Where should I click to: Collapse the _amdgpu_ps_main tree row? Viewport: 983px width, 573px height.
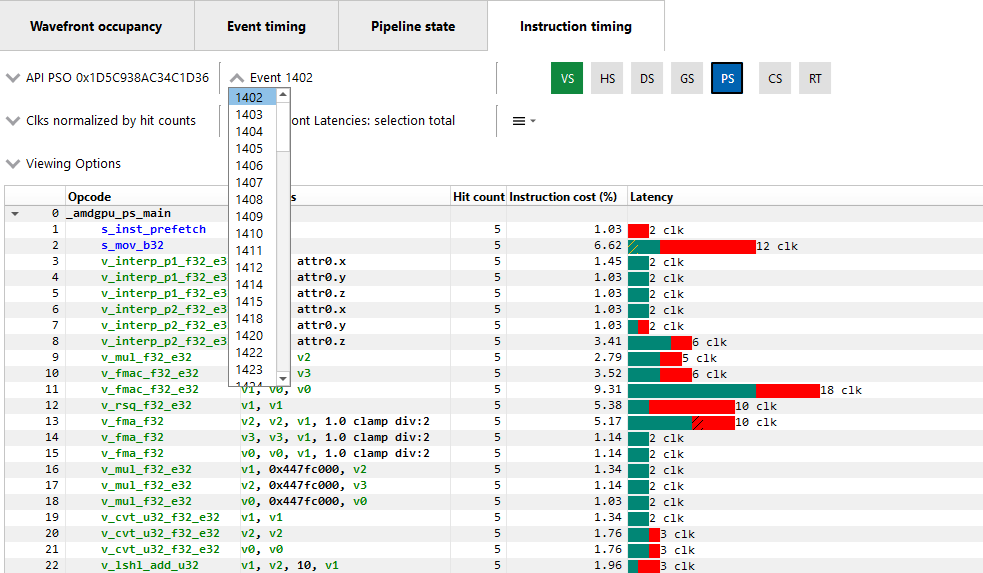point(15,213)
